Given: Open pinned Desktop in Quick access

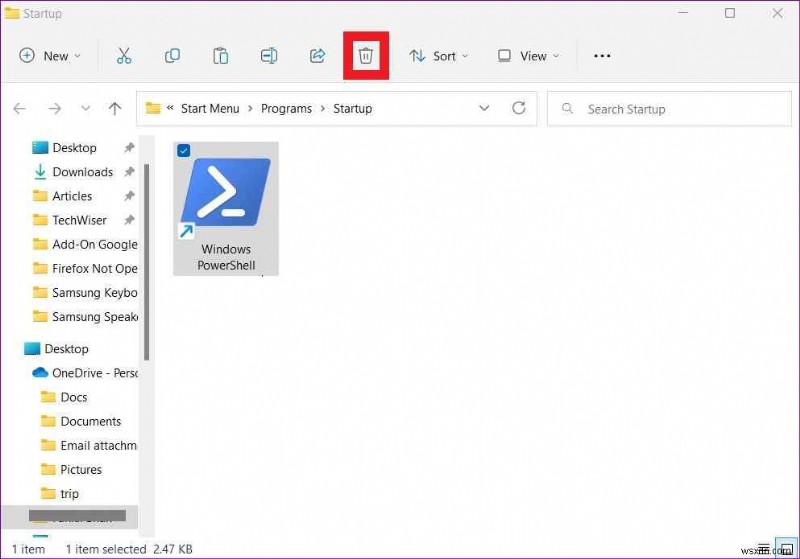Looking at the screenshot, I should click(x=74, y=148).
